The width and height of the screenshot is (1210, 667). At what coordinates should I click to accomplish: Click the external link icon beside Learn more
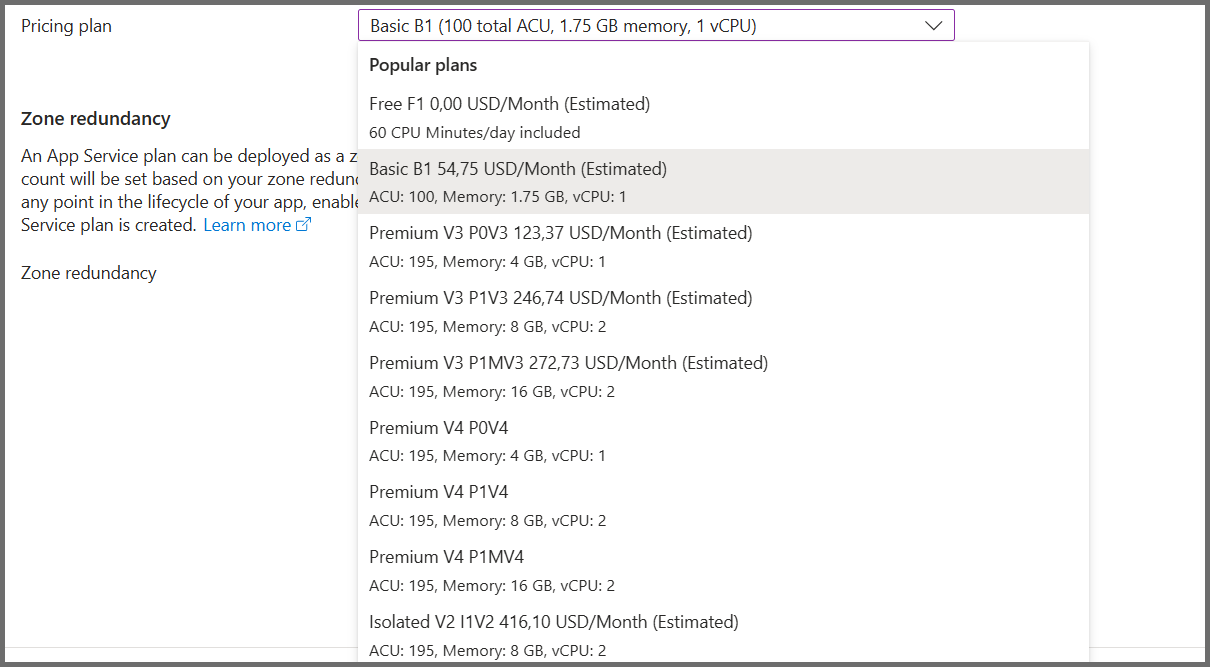tap(304, 225)
